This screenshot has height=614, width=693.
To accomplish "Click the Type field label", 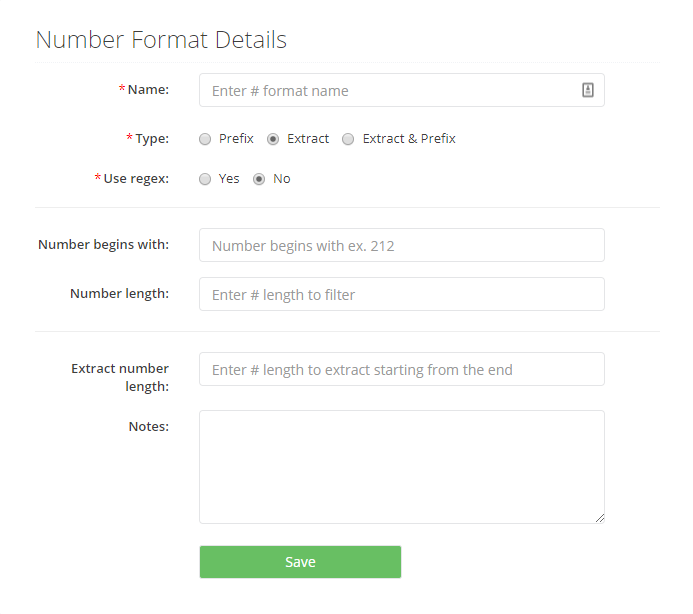I will (x=152, y=139).
